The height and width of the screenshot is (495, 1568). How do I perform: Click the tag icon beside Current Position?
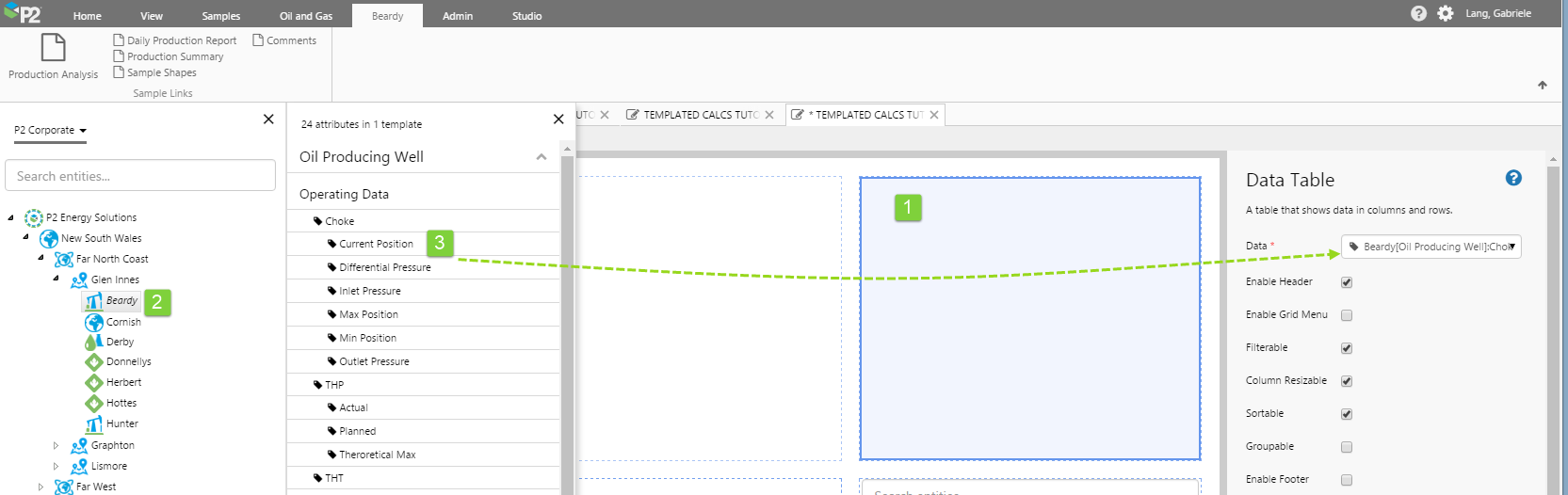[x=331, y=244]
